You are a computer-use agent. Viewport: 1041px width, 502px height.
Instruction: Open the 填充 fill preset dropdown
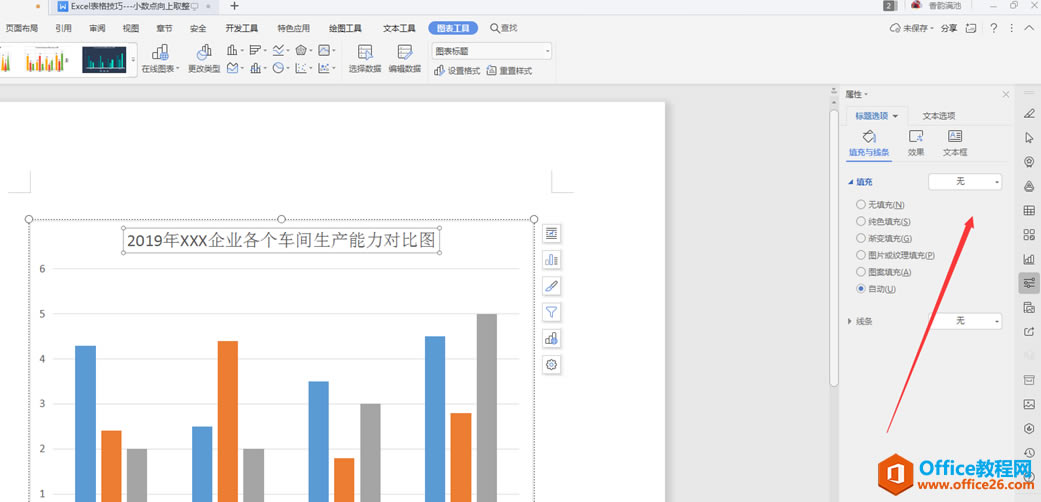tap(965, 181)
